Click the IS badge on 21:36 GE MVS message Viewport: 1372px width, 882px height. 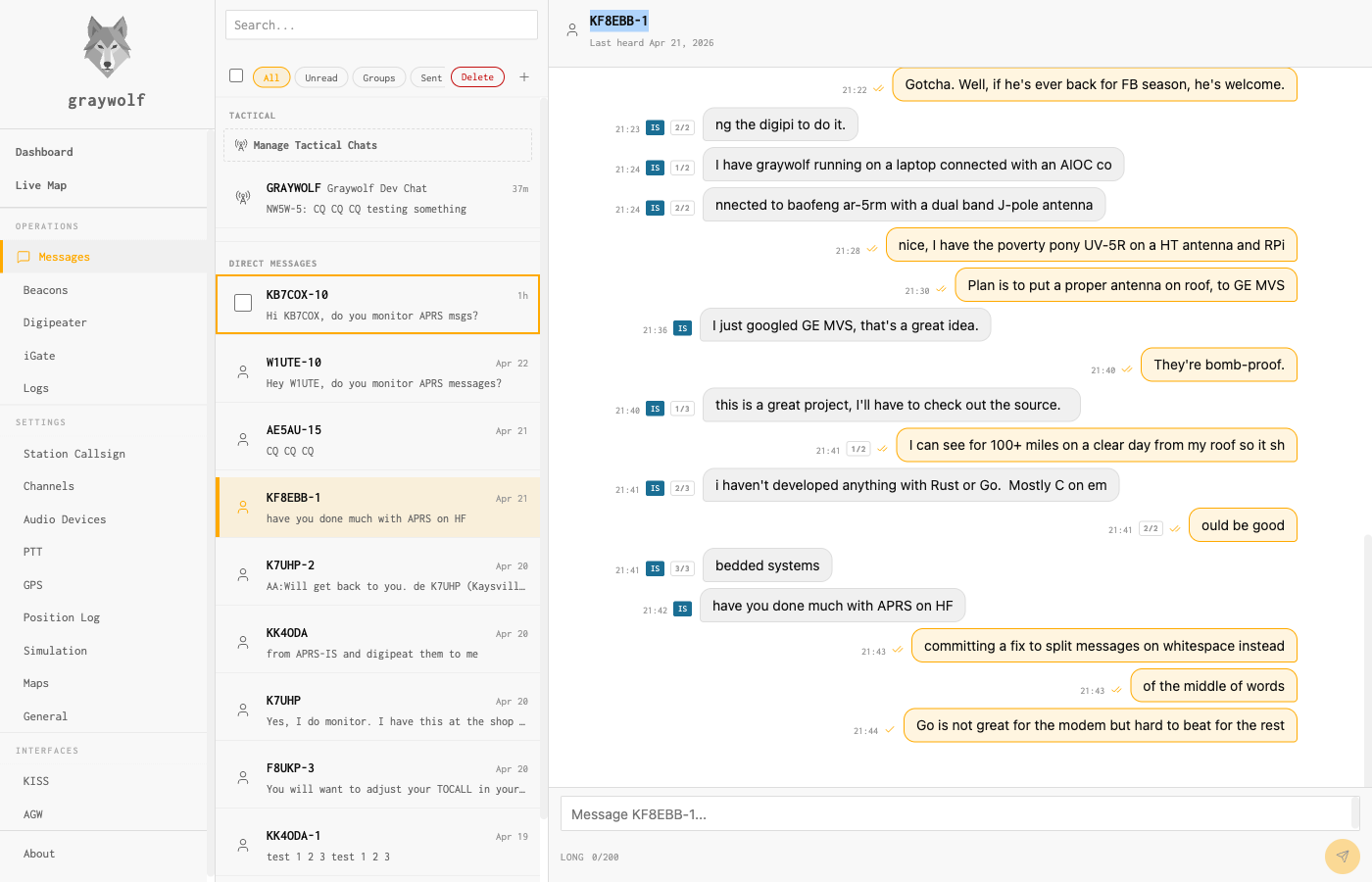pyautogui.click(x=682, y=328)
